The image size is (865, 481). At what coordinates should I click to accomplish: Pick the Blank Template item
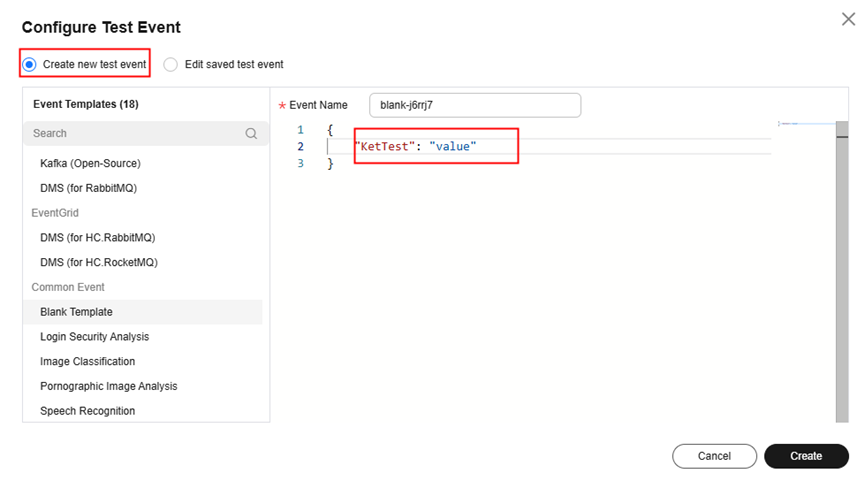click(77, 312)
